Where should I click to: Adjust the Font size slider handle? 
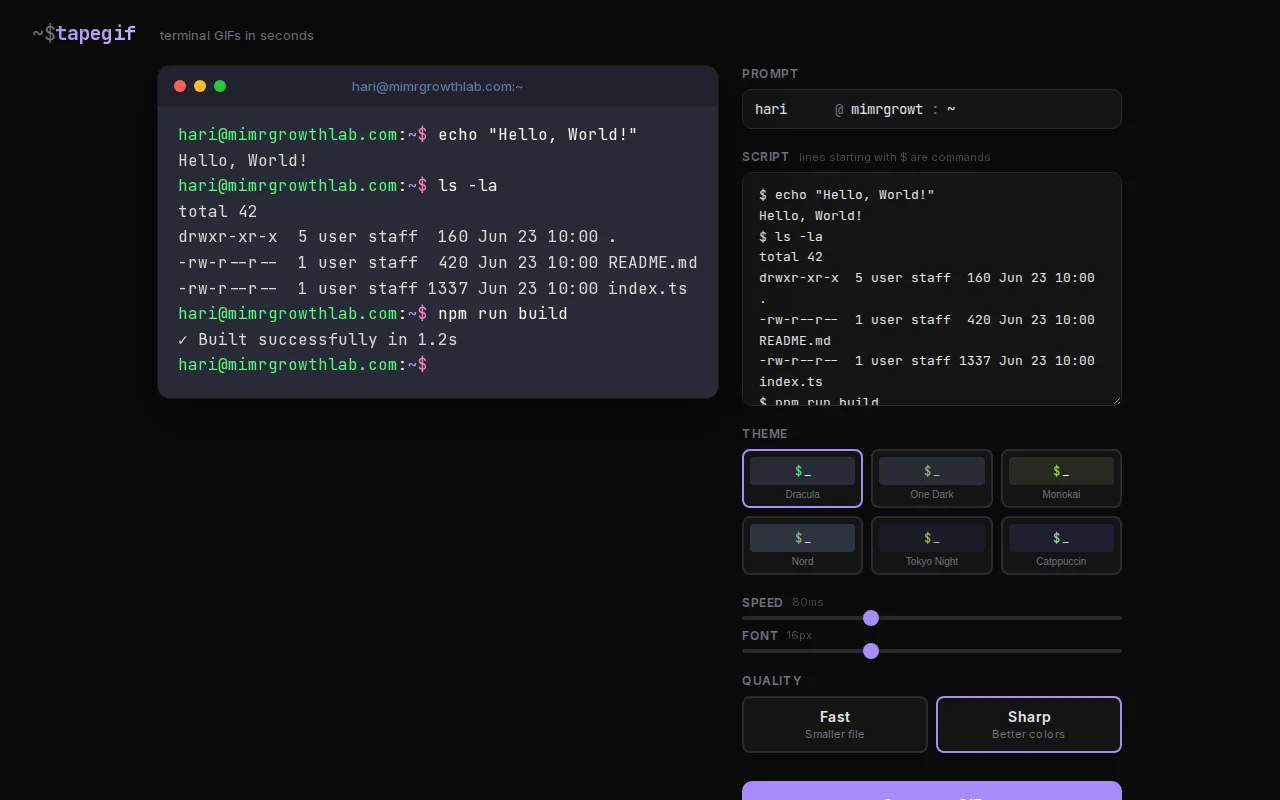point(871,651)
